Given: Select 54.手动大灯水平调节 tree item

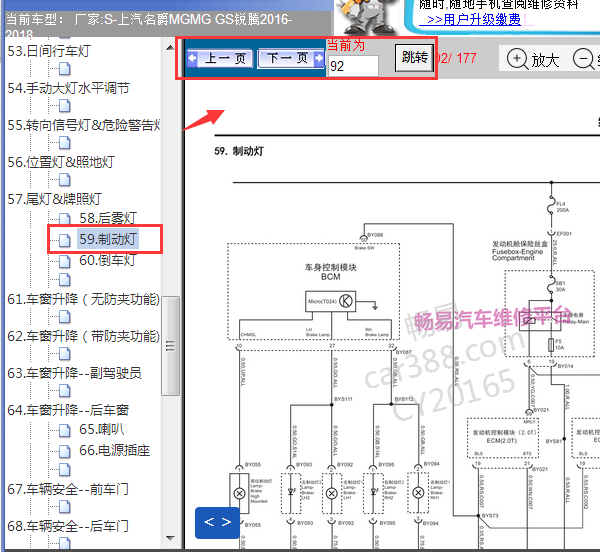Looking at the screenshot, I should coord(68,88).
